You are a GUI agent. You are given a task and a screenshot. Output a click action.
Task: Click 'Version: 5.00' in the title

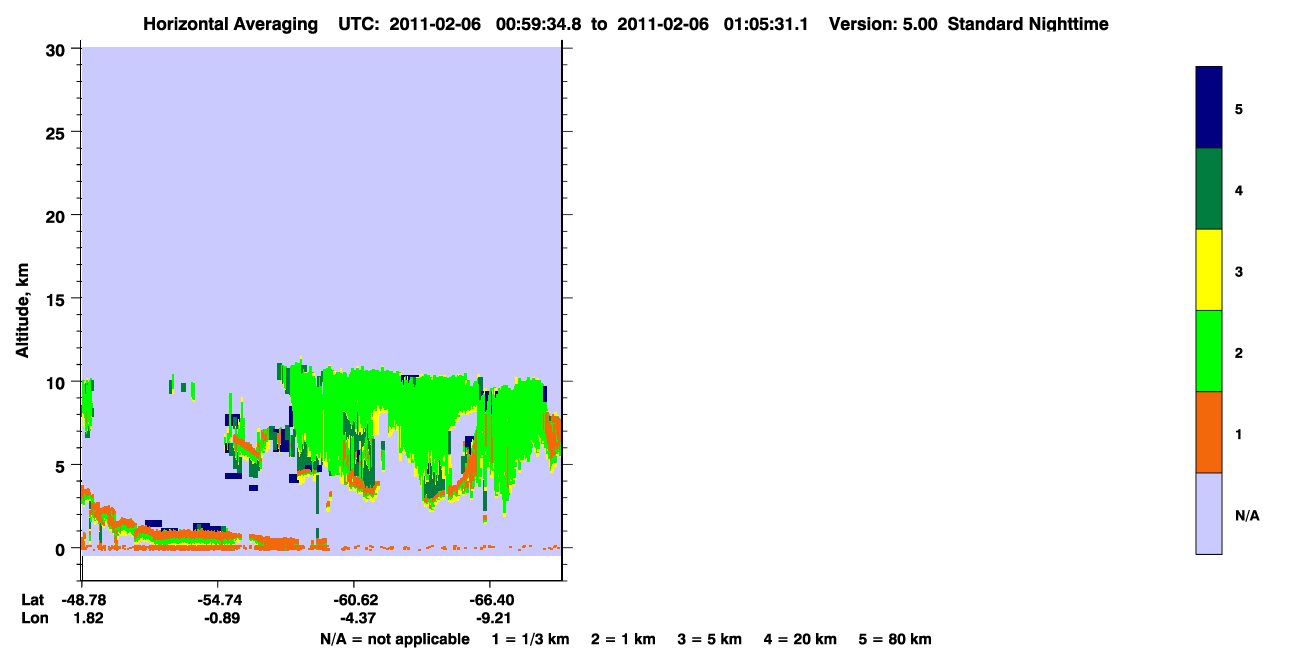point(884,24)
